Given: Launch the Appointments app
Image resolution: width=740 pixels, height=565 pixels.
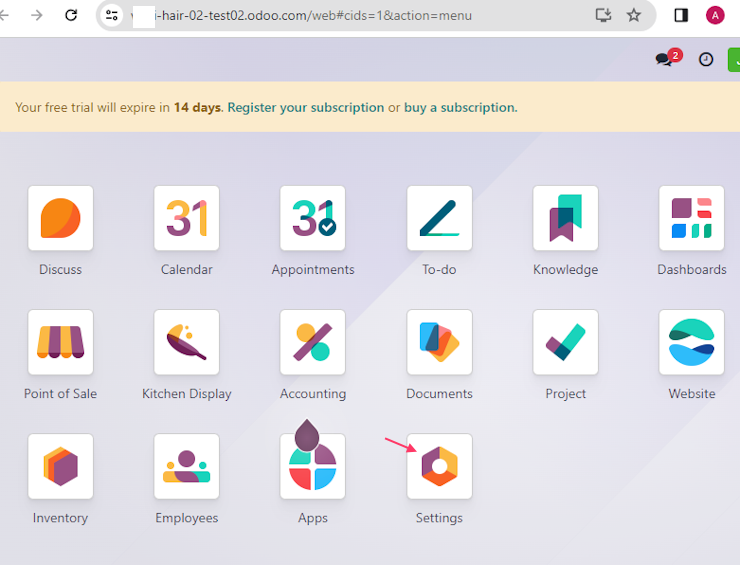Looking at the screenshot, I should pos(312,218).
